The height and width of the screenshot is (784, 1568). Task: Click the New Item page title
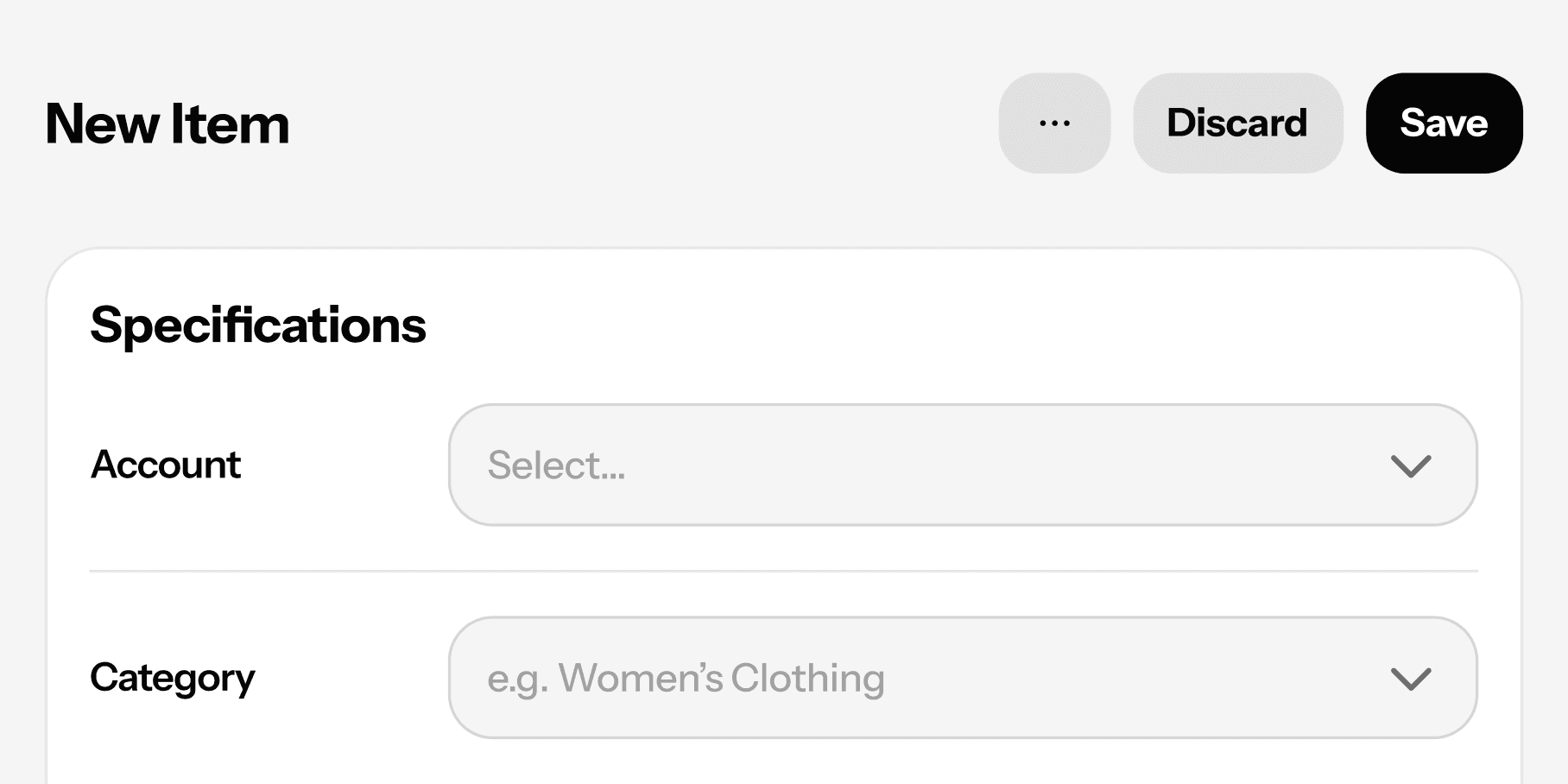pos(168,123)
